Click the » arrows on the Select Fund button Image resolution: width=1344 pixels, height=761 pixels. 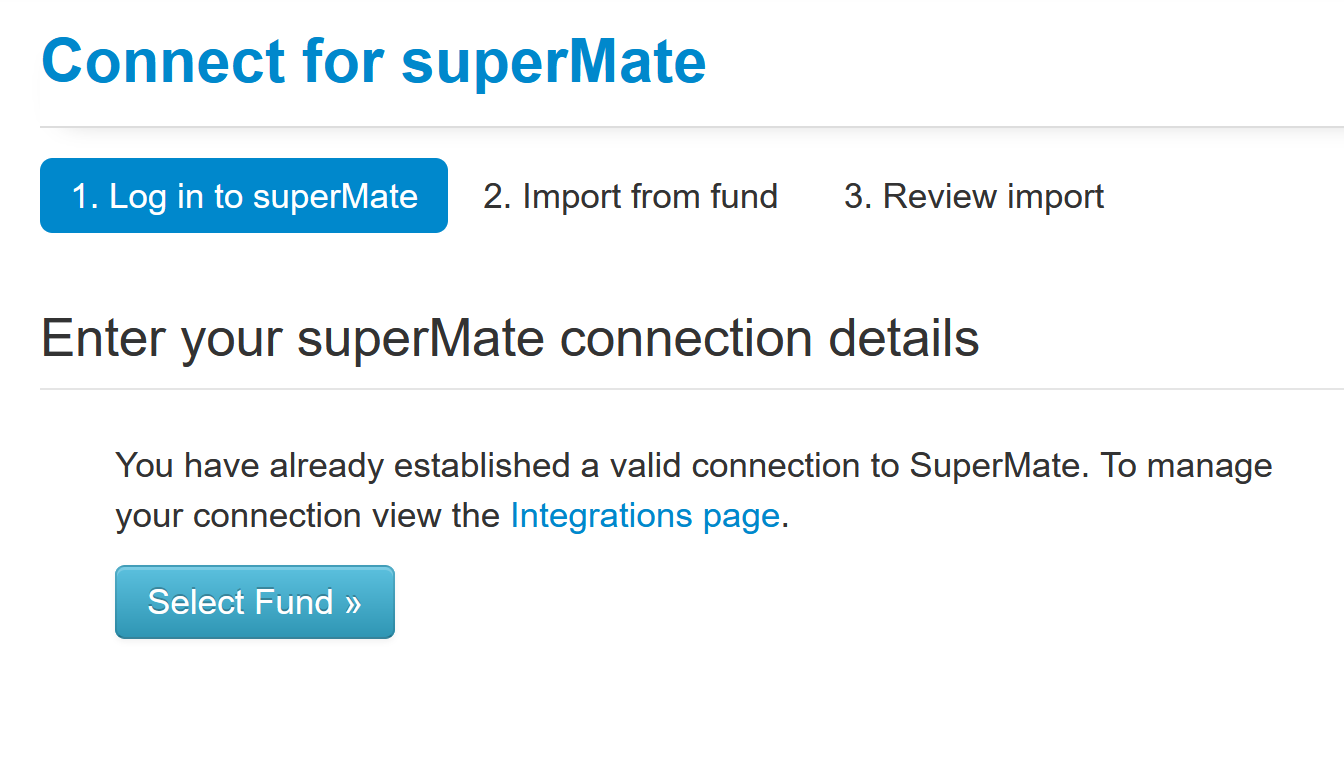click(352, 603)
